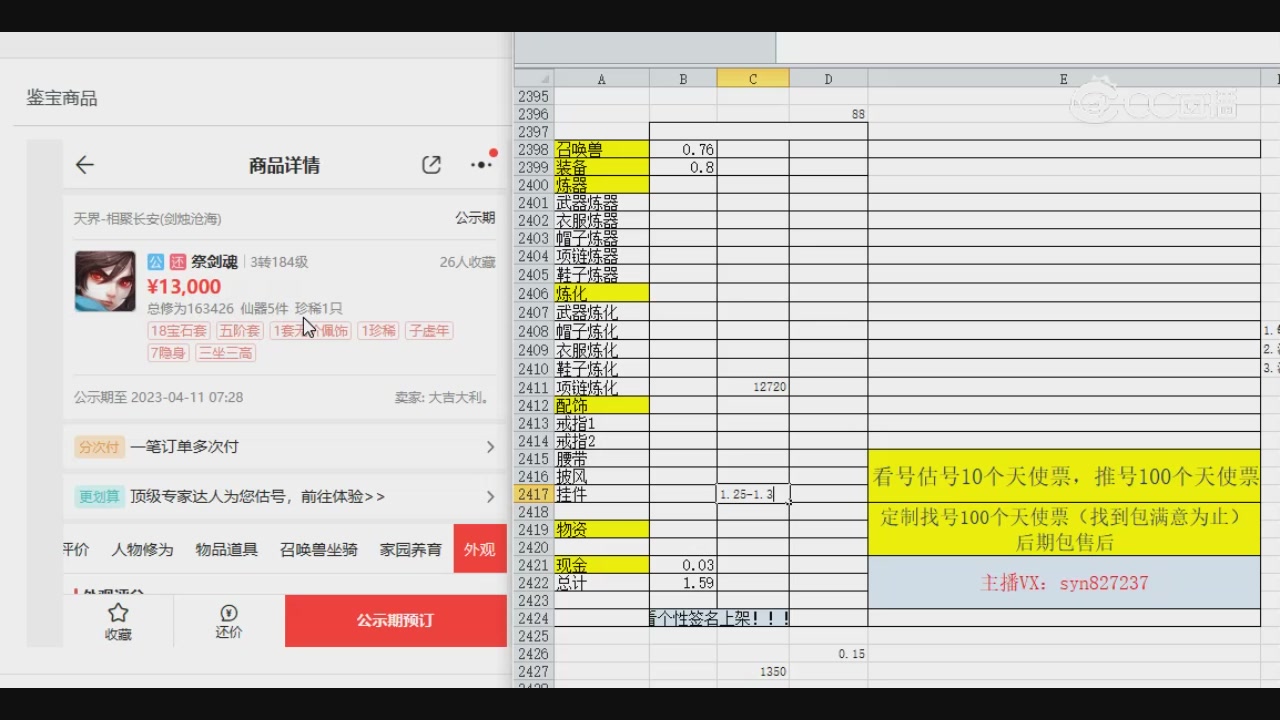Click the 18宝石套 tag
The image size is (1280, 720).
178,331
